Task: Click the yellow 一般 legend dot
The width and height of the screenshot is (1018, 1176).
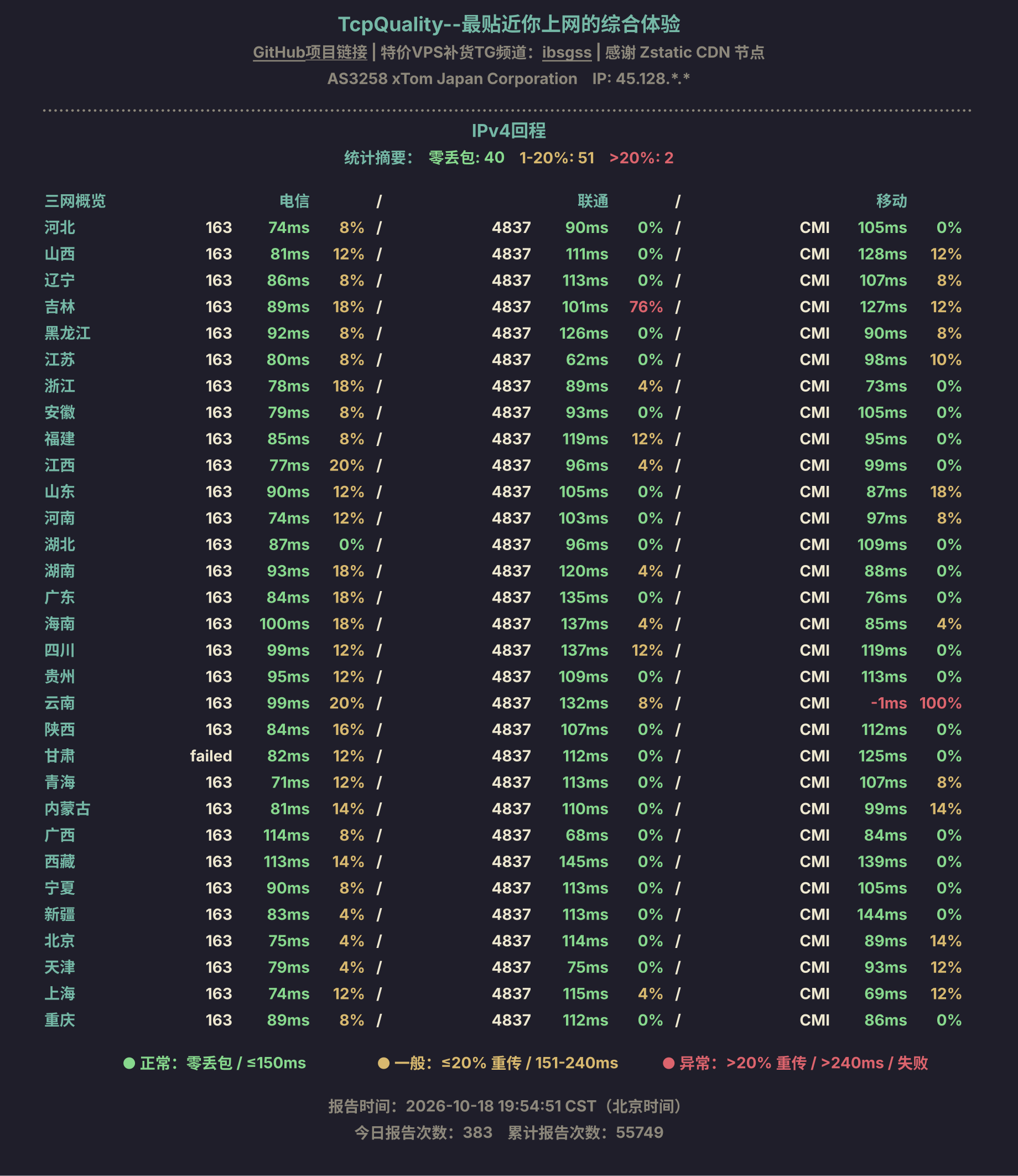Action: coord(383,1063)
